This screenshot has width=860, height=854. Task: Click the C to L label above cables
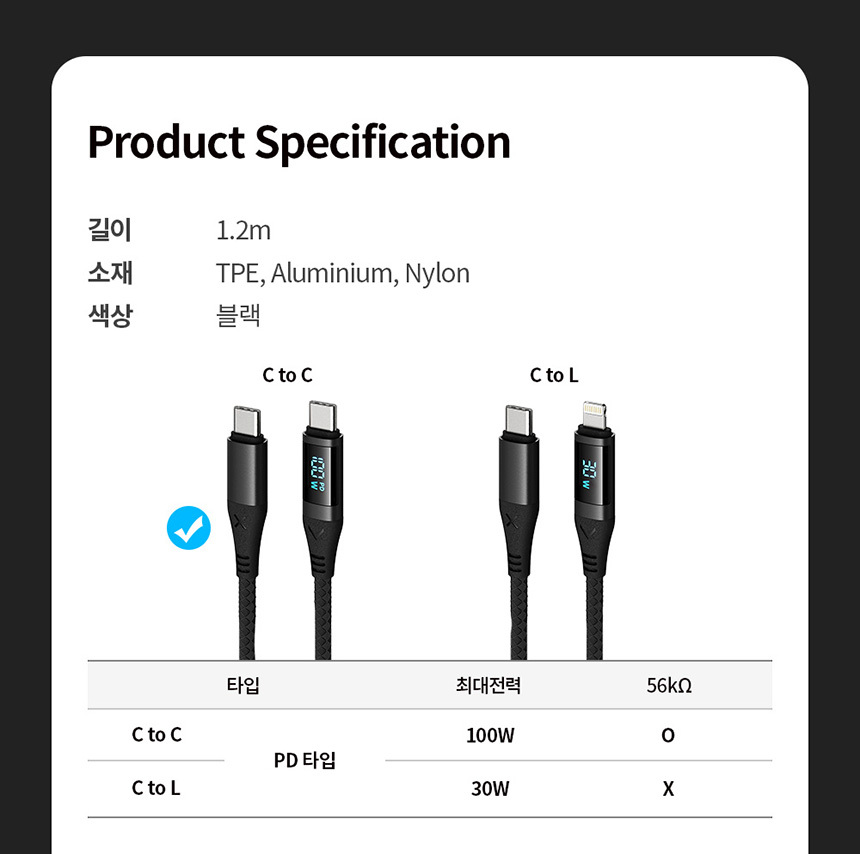tap(554, 375)
